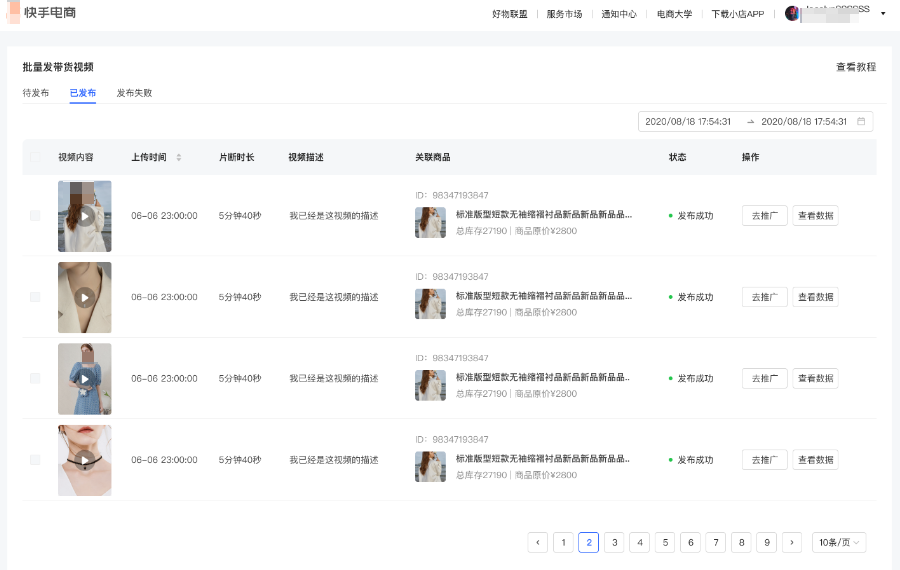This screenshot has width=900, height=570.
Task: Open product thumbnail in the first row
Action: (x=430, y=223)
